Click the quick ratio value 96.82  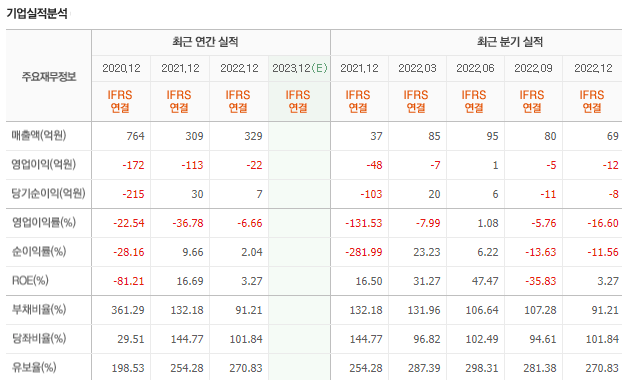click(x=427, y=339)
